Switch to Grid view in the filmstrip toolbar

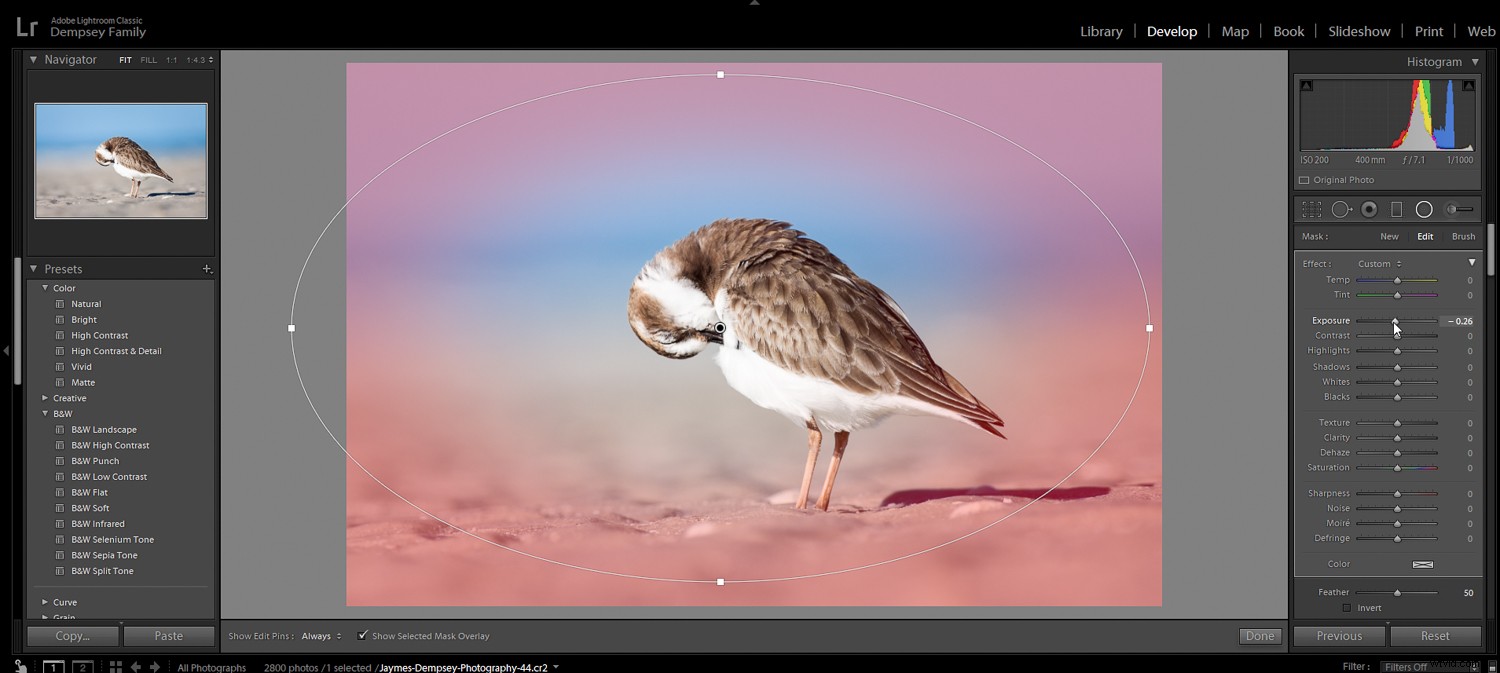tap(116, 665)
